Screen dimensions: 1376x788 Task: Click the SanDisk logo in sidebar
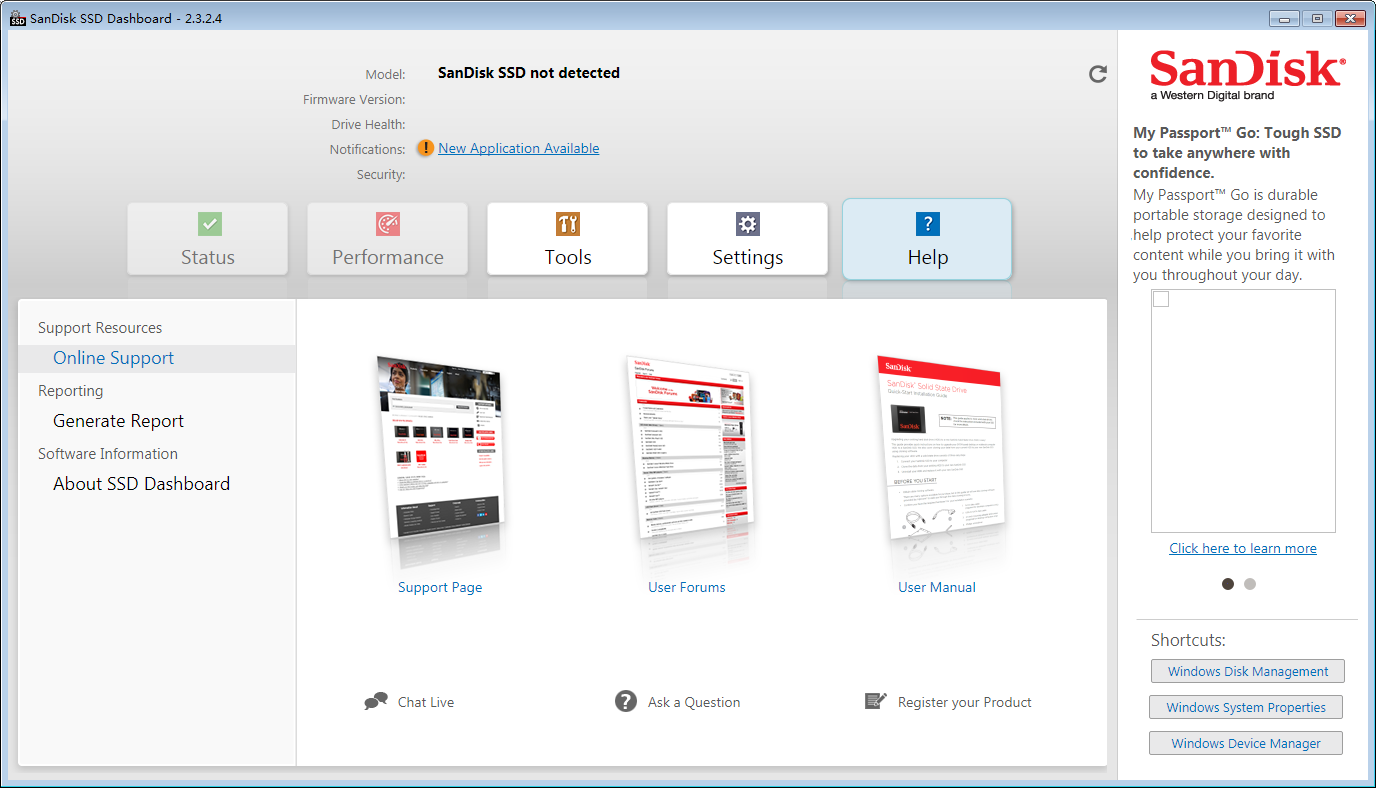[x=1247, y=74]
